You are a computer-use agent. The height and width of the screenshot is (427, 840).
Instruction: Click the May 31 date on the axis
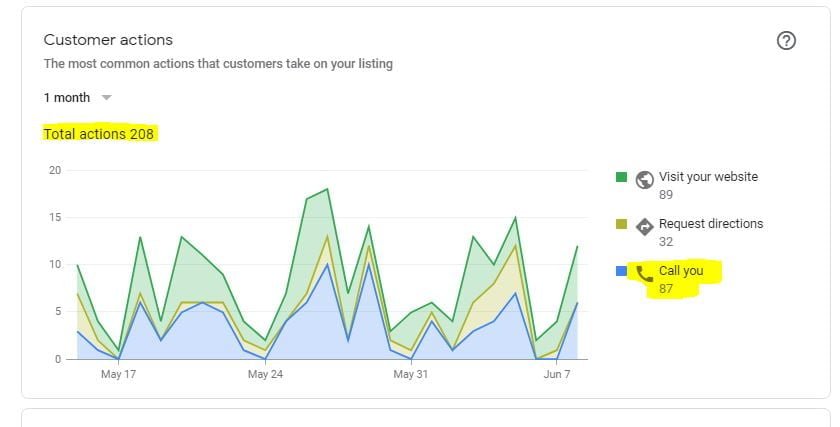tap(410, 375)
